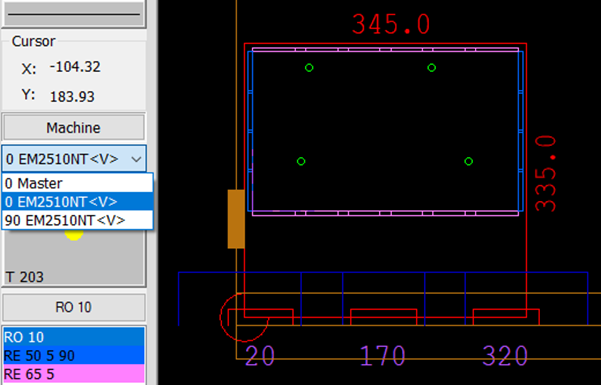Select RE 50 5 90 tool entry
The image size is (601, 385).
(x=74, y=355)
